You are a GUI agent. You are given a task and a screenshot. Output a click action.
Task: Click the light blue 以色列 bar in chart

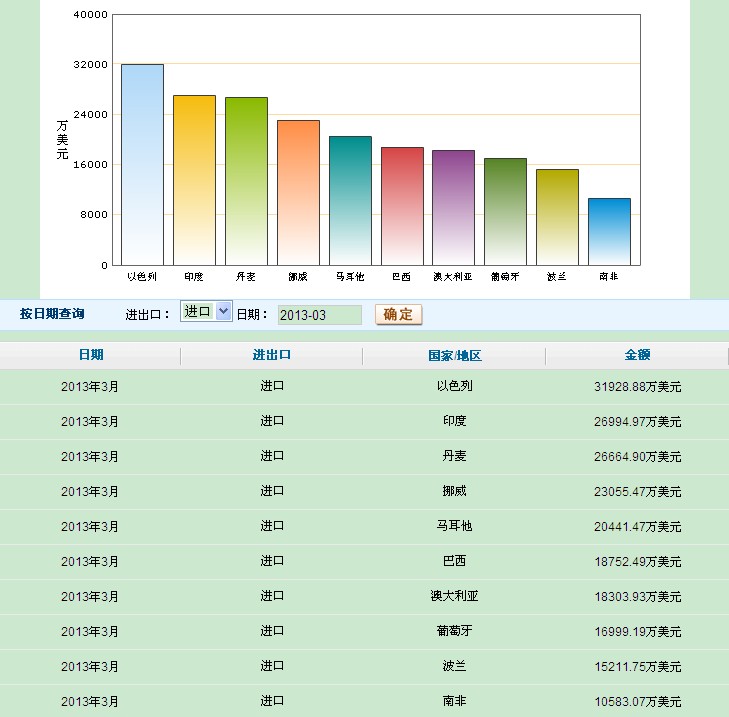(x=142, y=165)
